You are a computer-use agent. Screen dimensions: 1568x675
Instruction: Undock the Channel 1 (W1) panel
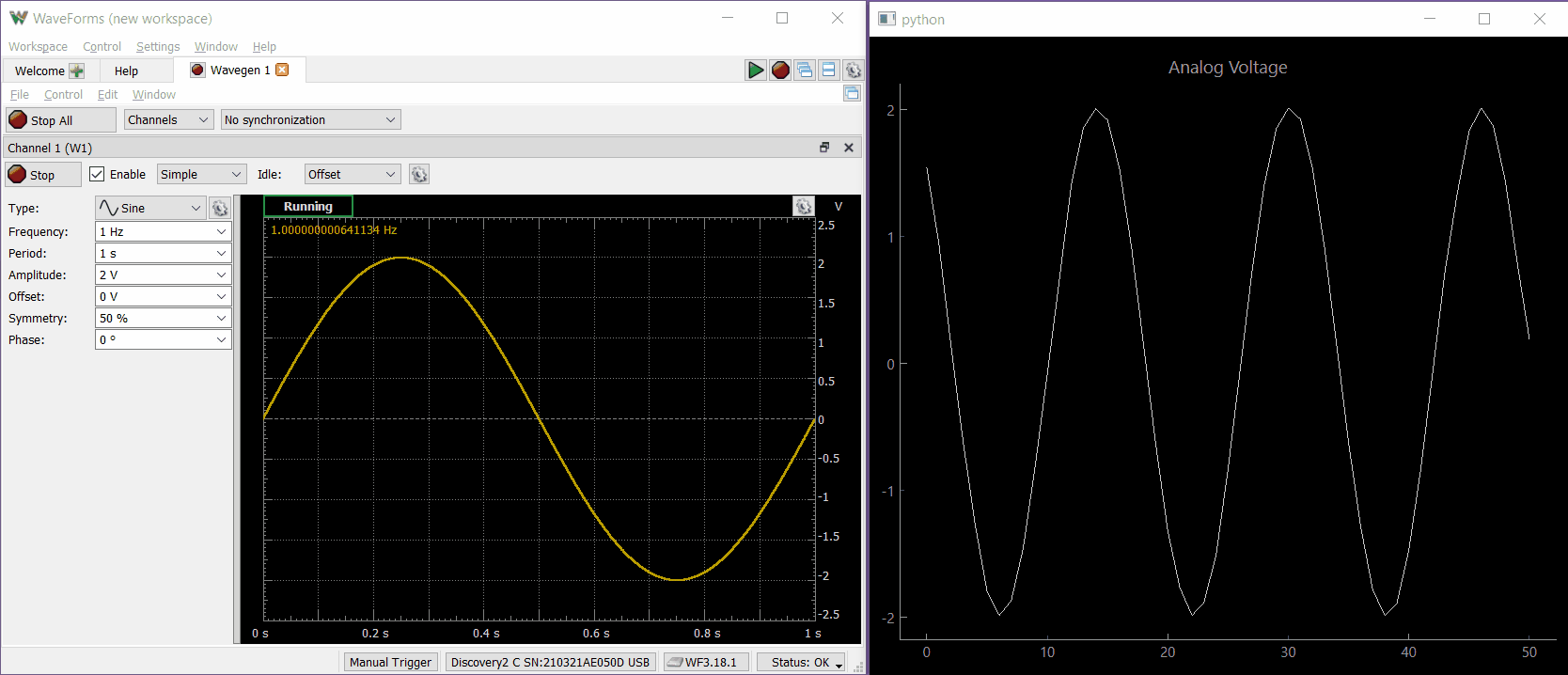[824, 148]
